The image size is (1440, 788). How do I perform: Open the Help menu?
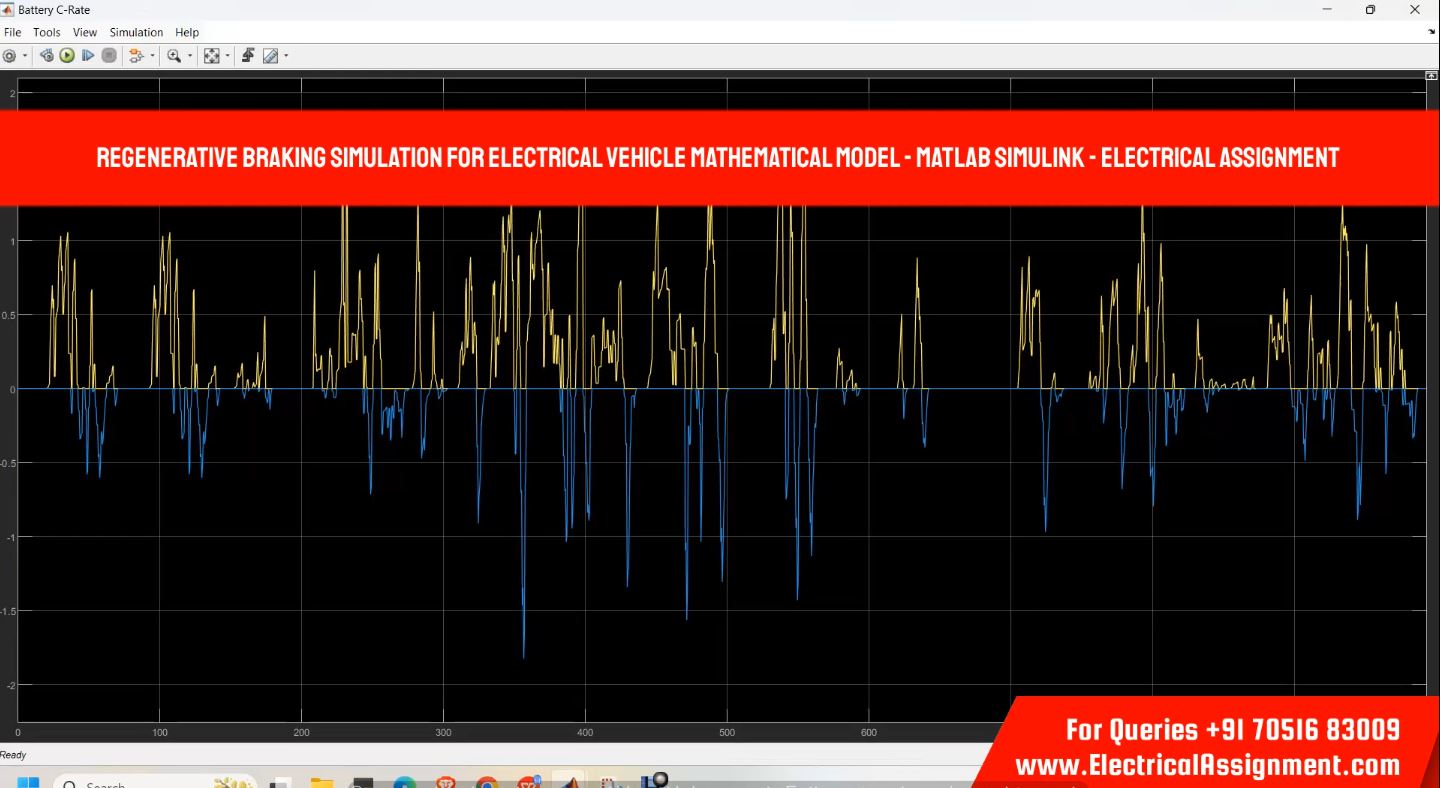tap(187, 33)
